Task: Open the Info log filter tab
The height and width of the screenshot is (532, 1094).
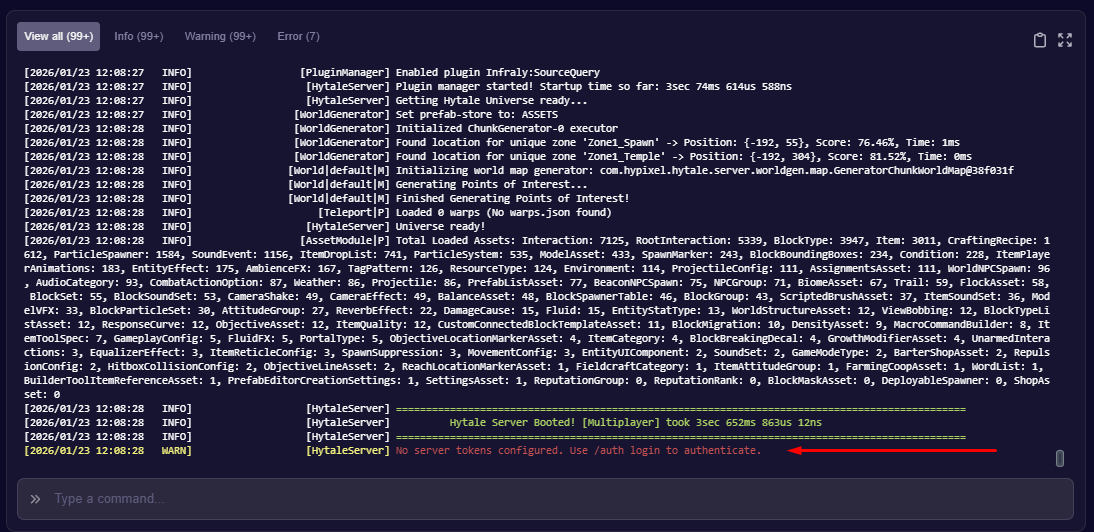Action: pyautogui.click(x=137, y=37)
